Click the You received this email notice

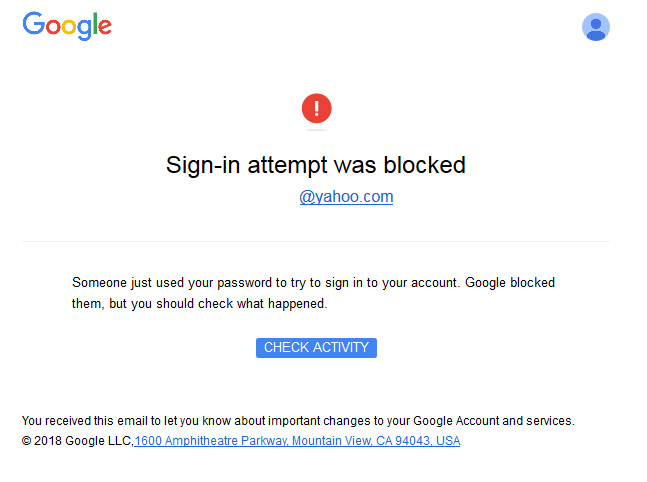click(298, 421)
